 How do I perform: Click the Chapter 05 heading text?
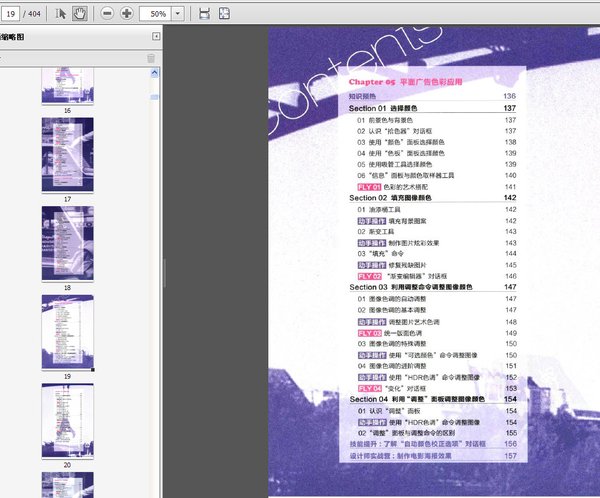click(x=405, y=82)
